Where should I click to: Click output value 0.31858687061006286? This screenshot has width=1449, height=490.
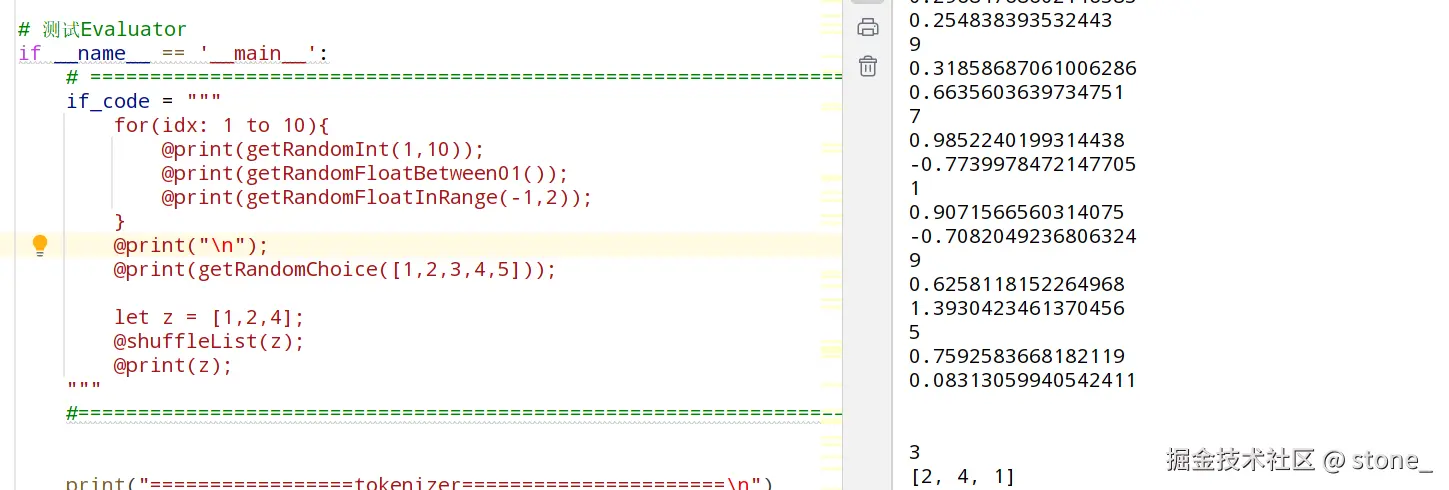point(1022,68)
